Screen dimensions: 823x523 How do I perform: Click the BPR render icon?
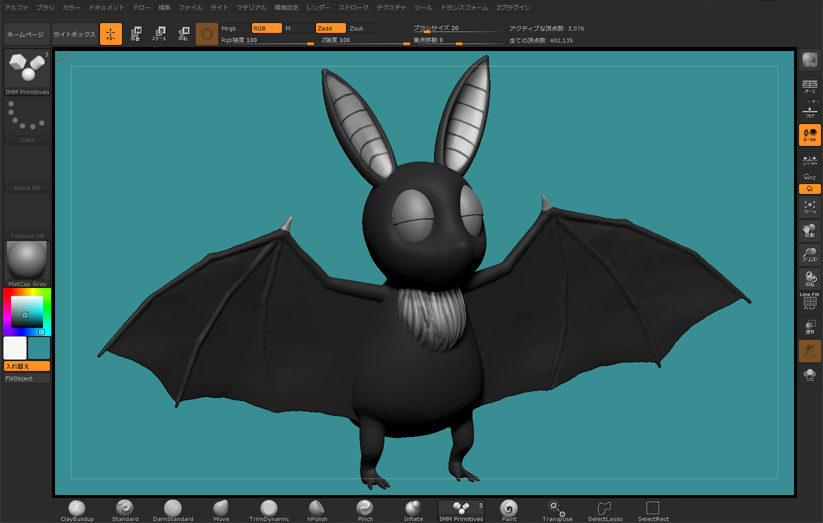click(809, 60)
